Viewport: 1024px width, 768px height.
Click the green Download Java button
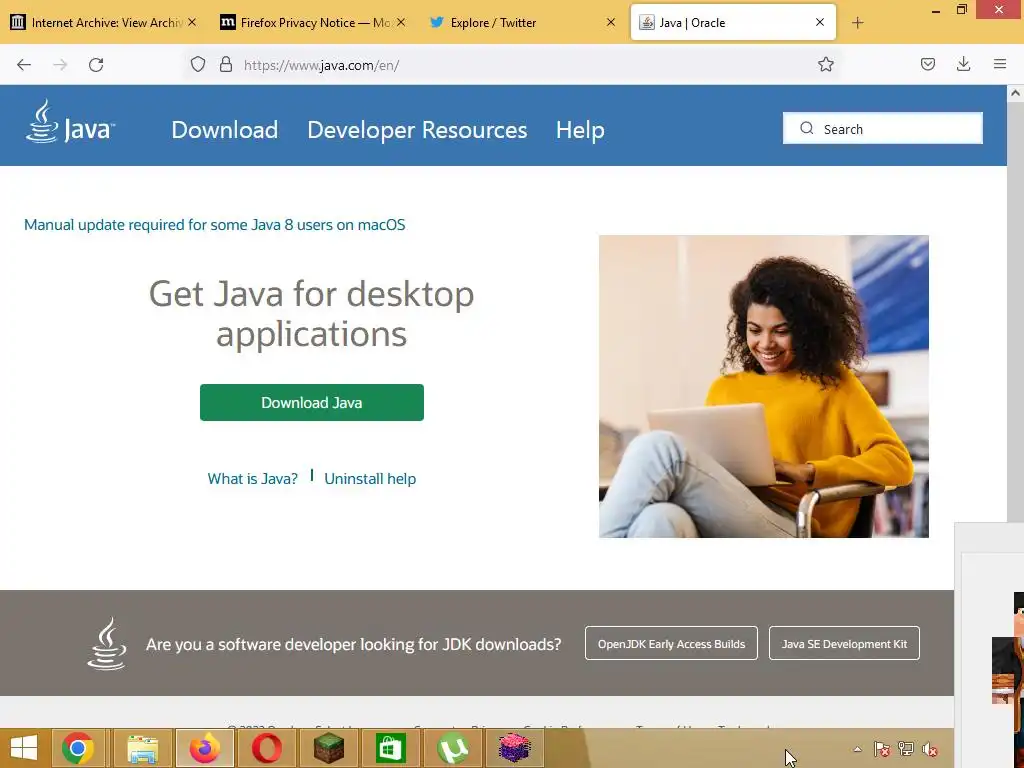coord(312,402)
